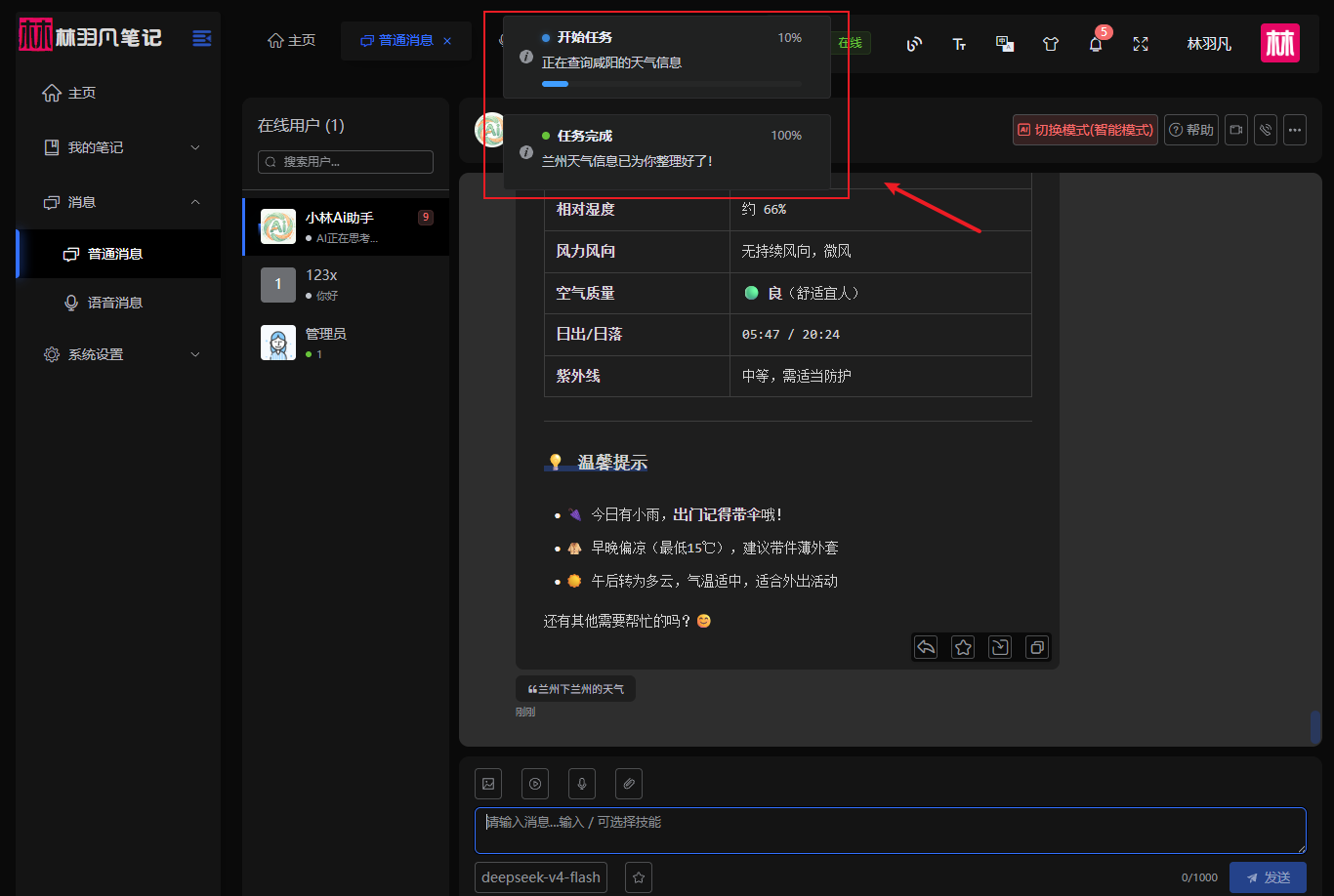Image resolution: width=1334 pixels, height=896 pixels.
Task: Collapse the 消息 menu chevron
Action: pos(194,202)
